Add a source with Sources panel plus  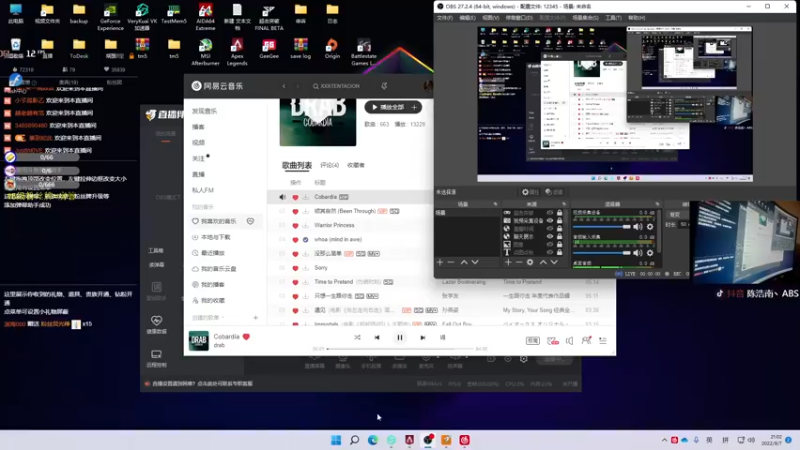pyautogui.click(x=508, y=262)
